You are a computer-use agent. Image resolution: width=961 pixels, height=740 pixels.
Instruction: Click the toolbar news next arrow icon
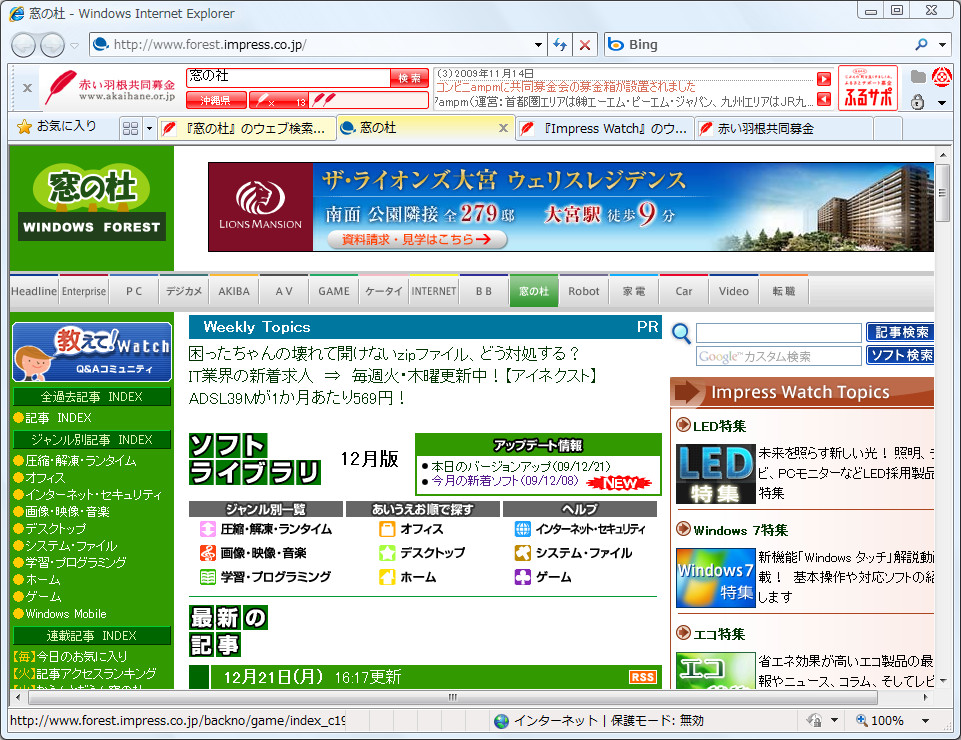tap(824, 78)
